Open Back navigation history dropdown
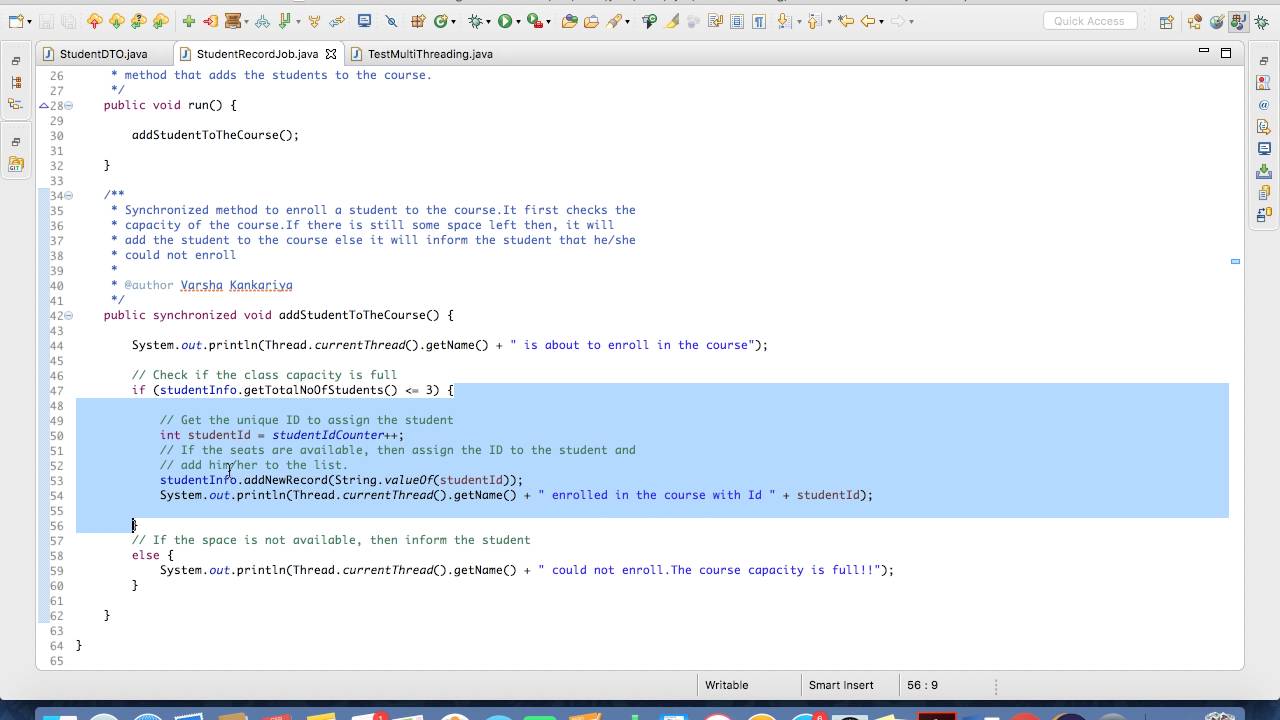Image resolution: width=1280 pixels, height=720 pixels. click(x=880, y=21)
